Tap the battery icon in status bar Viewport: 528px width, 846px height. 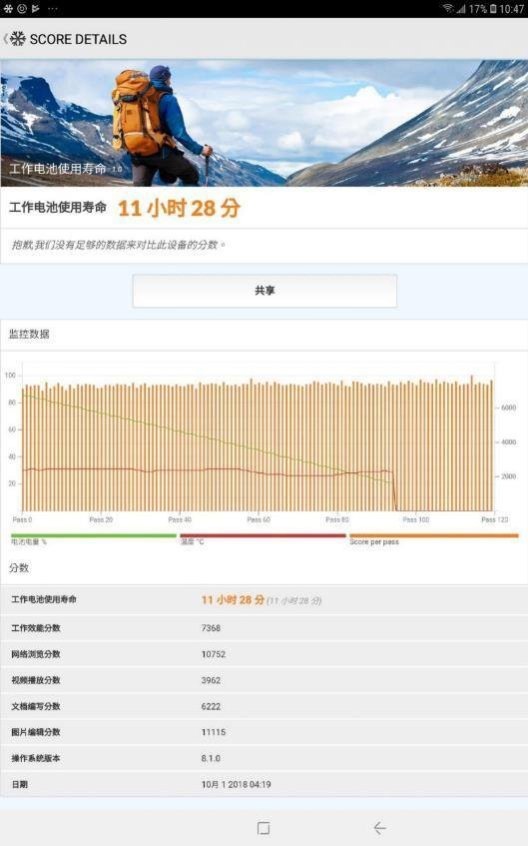click(x=493, y=9)
